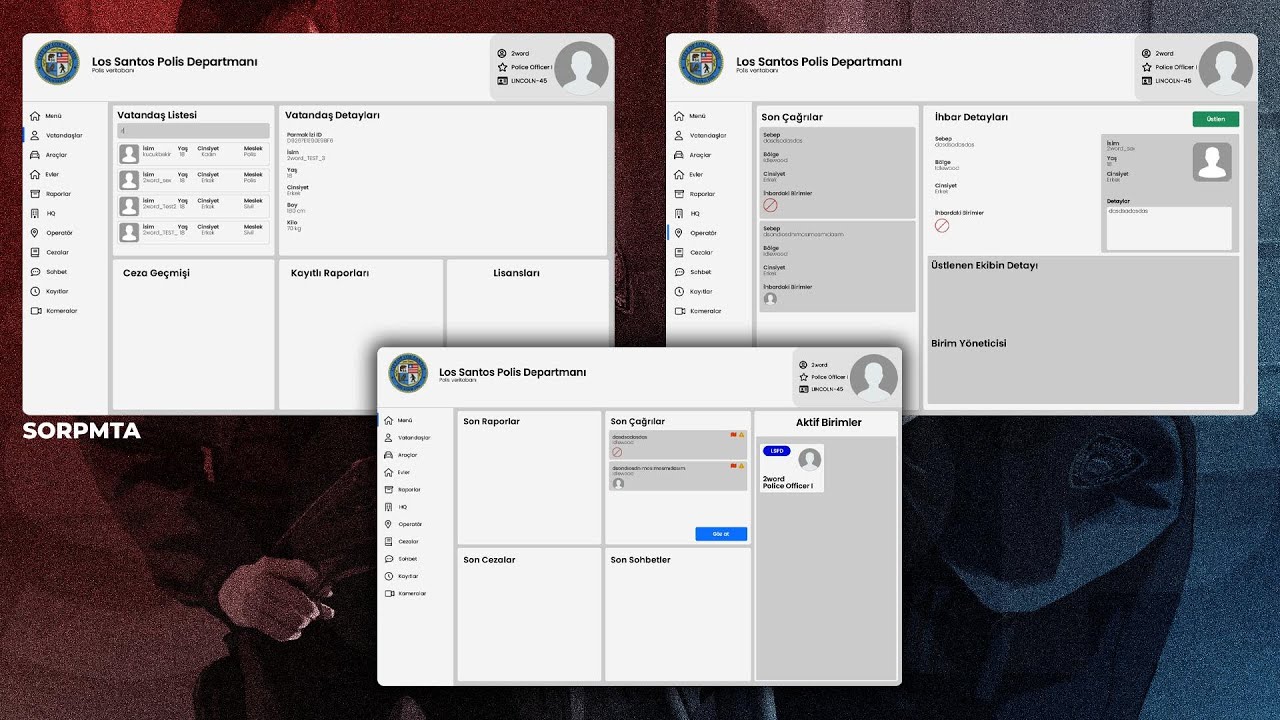Click the green Üstlen button
Screen dimensions: 1280x720
pos(1216,119)
